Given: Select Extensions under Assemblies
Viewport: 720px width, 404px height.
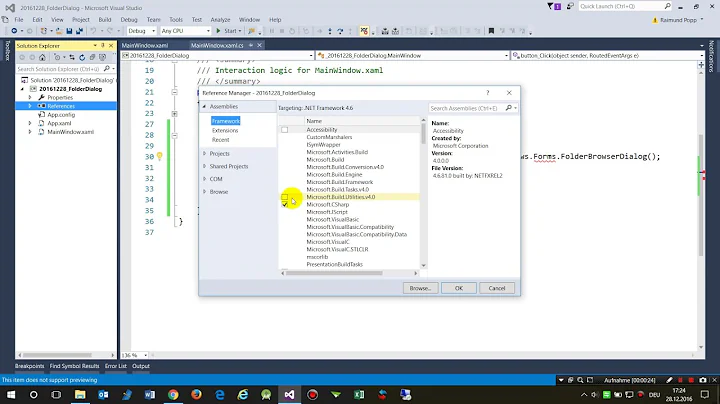Looking at the screenshot, I should point(225,130).
